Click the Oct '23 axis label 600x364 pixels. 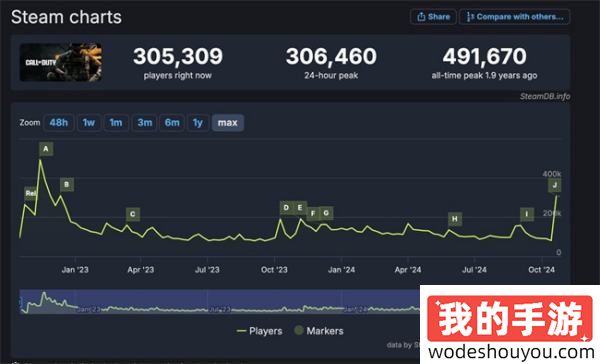[274, 270]
